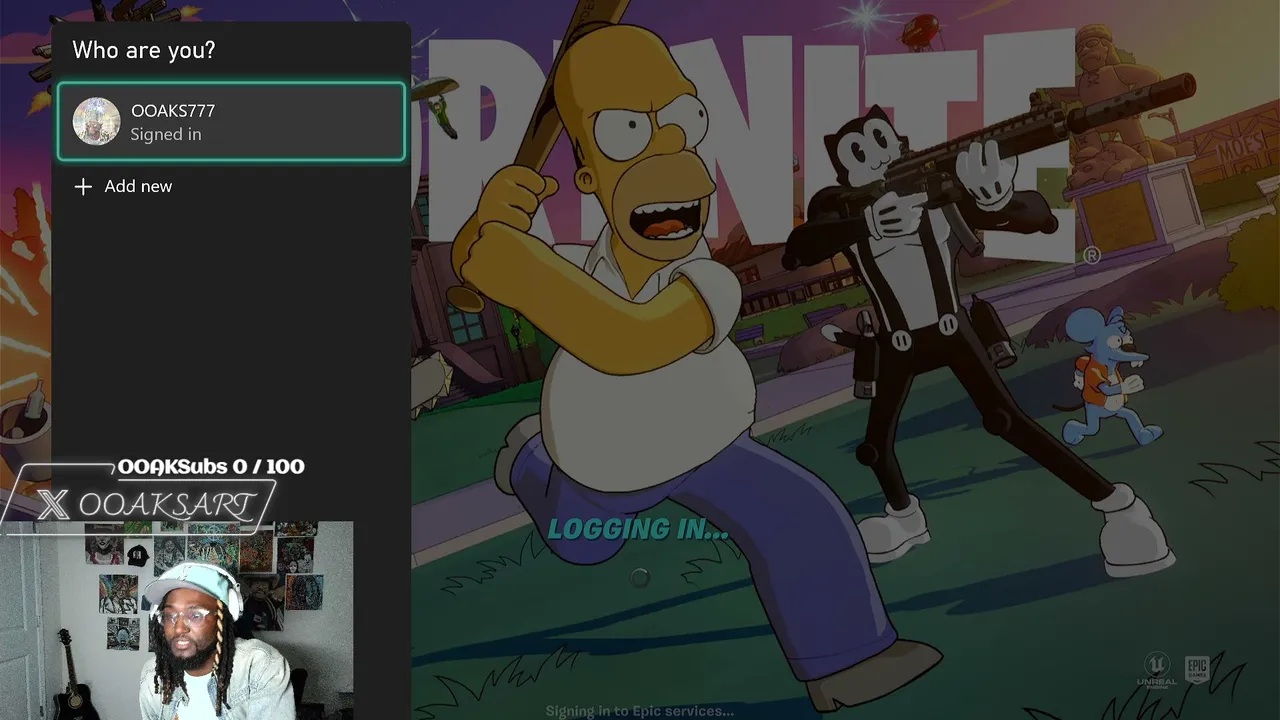Screen dimensions: 1280x720
Task: Select the OOAKS777 profile avatar picture
Action: pyautogui.click(x=96, y=122)
